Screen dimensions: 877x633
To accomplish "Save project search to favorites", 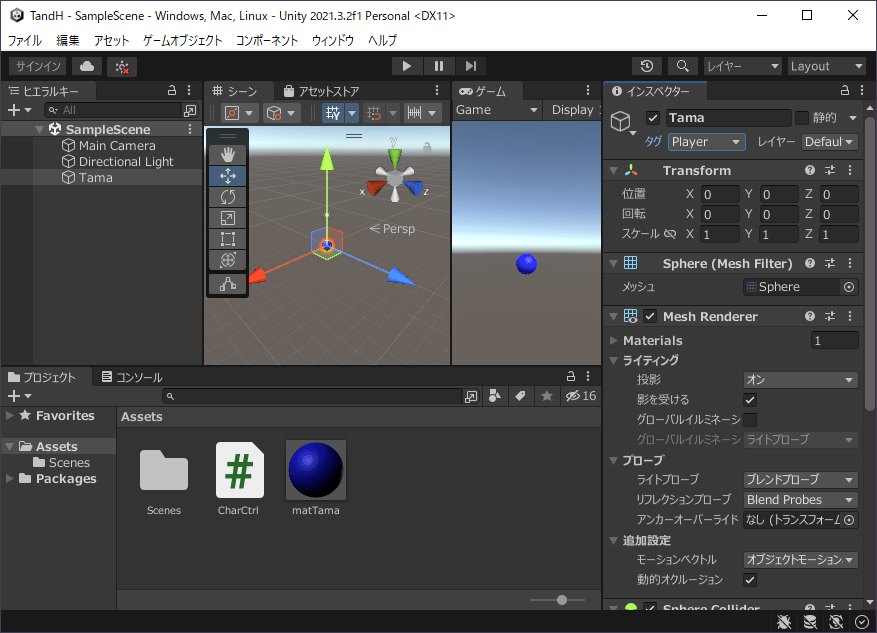I will pos(547,396).
